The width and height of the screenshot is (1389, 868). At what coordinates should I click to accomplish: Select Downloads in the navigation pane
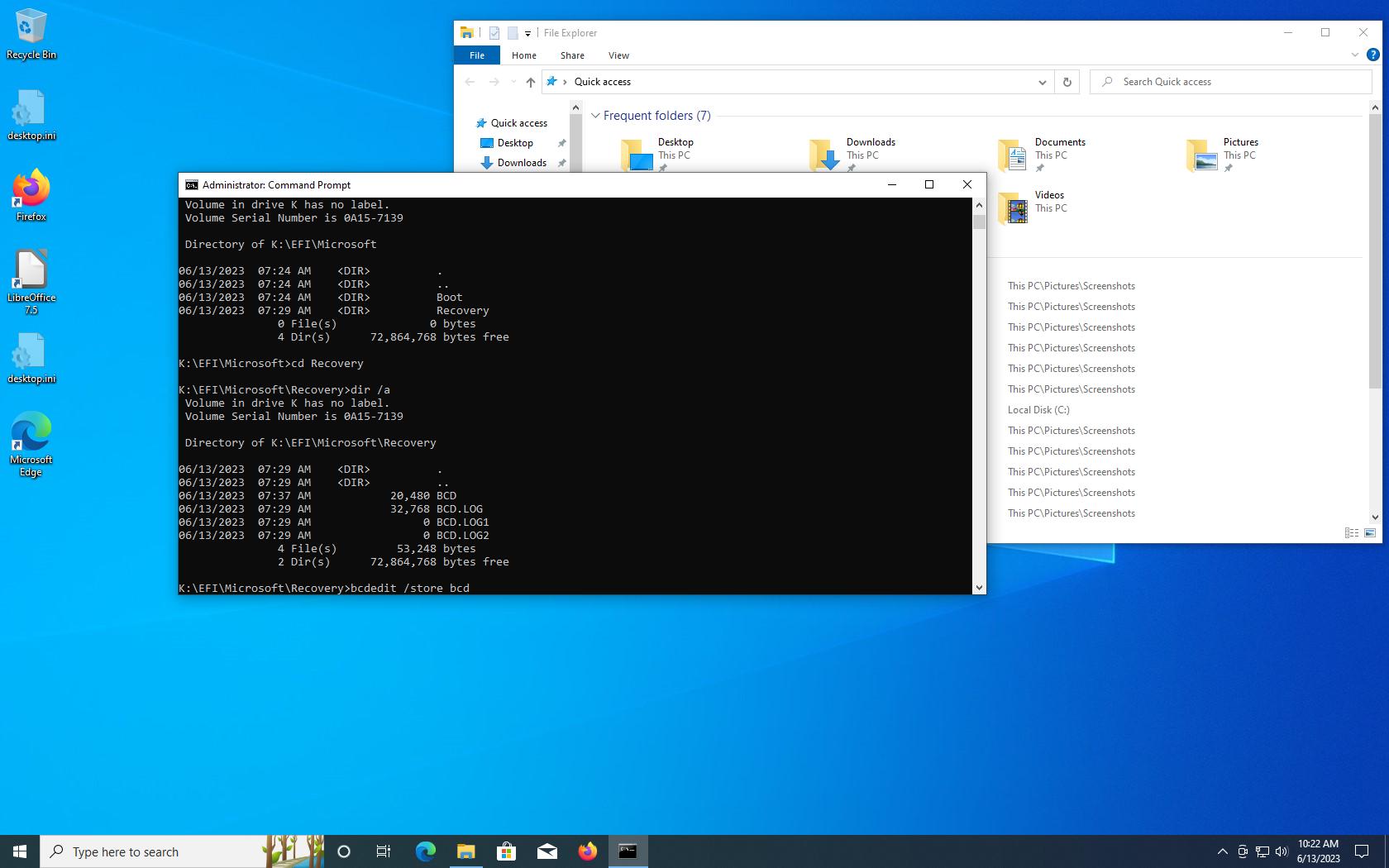pyautogui.click(x=521, y=163)
